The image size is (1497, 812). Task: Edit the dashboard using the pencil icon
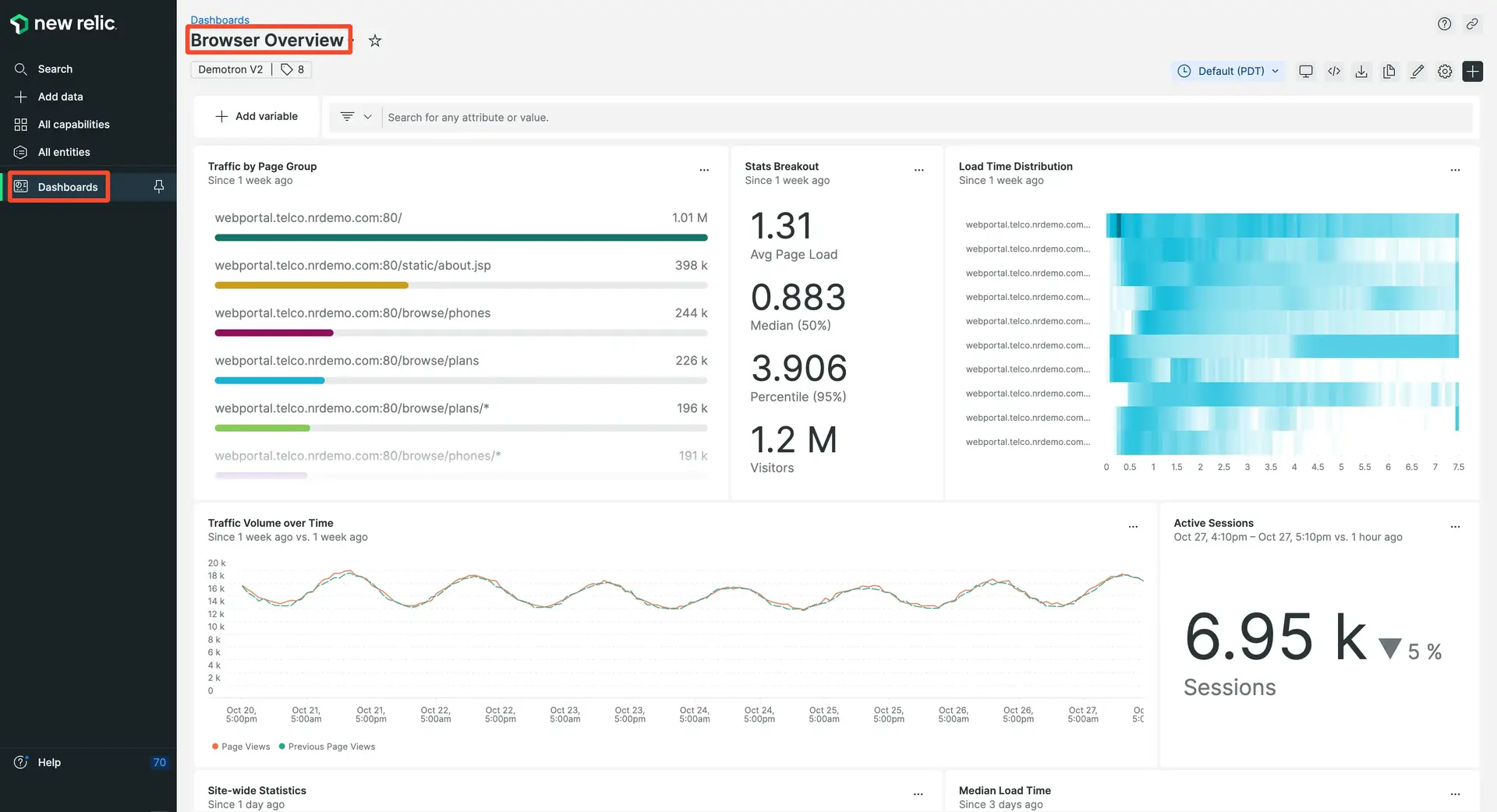click(x=1417, y=71)
